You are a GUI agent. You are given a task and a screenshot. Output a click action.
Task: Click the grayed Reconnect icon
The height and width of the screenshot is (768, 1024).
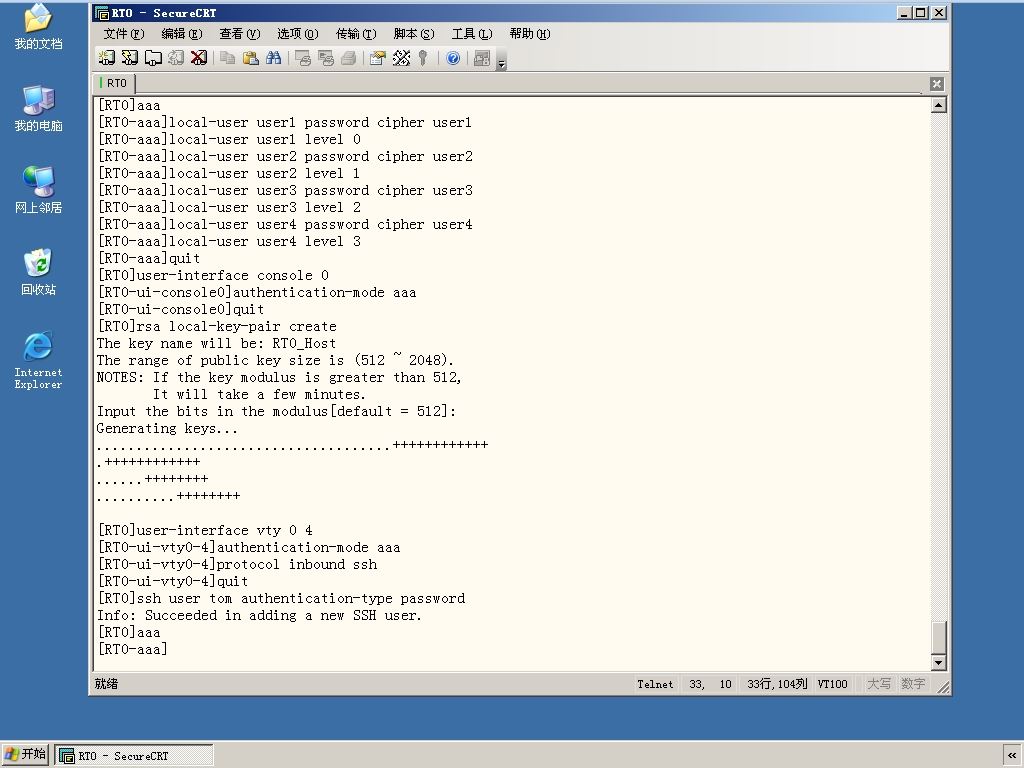coord(176,58)
